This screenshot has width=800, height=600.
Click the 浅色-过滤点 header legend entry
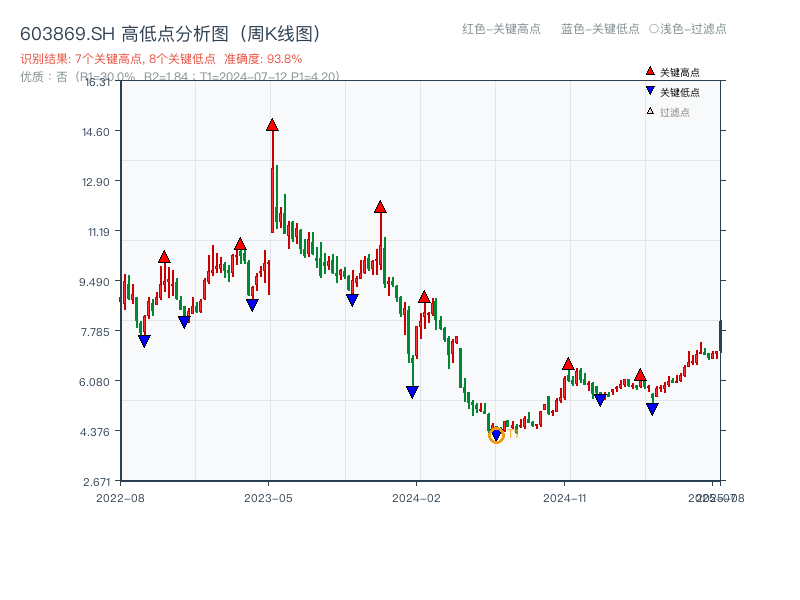pos(688,29)
